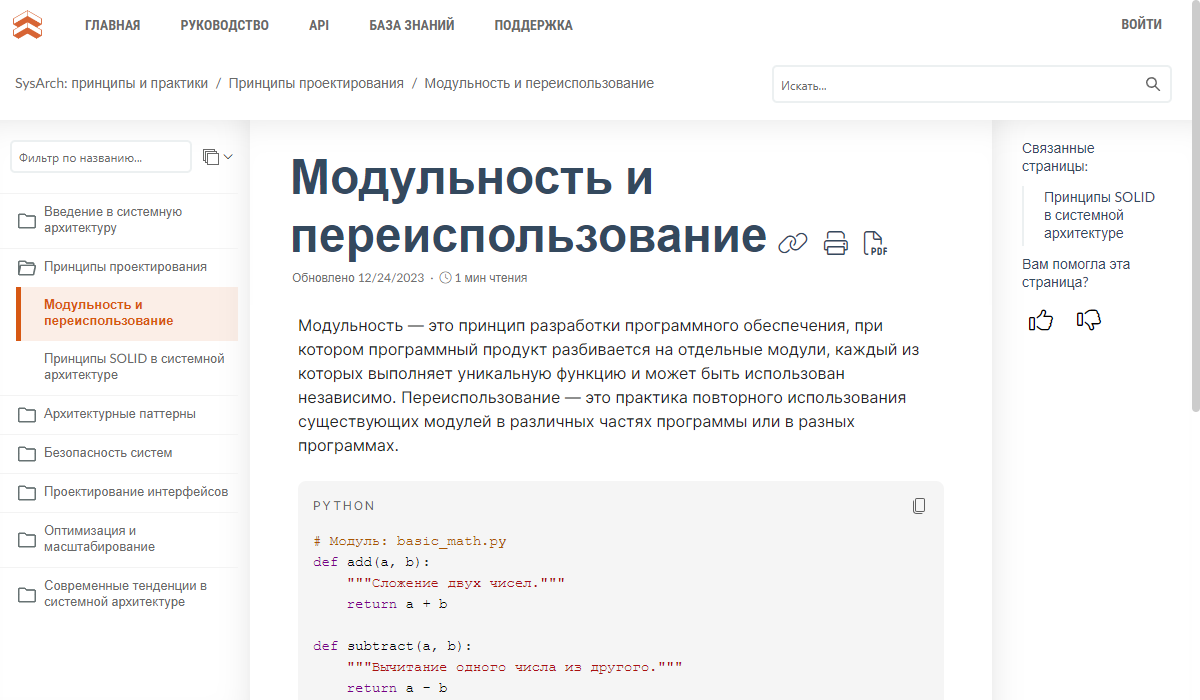Open the 'Руководство' menu item
This screenshot has width=1200, height=700.
[x=224, y=25]
